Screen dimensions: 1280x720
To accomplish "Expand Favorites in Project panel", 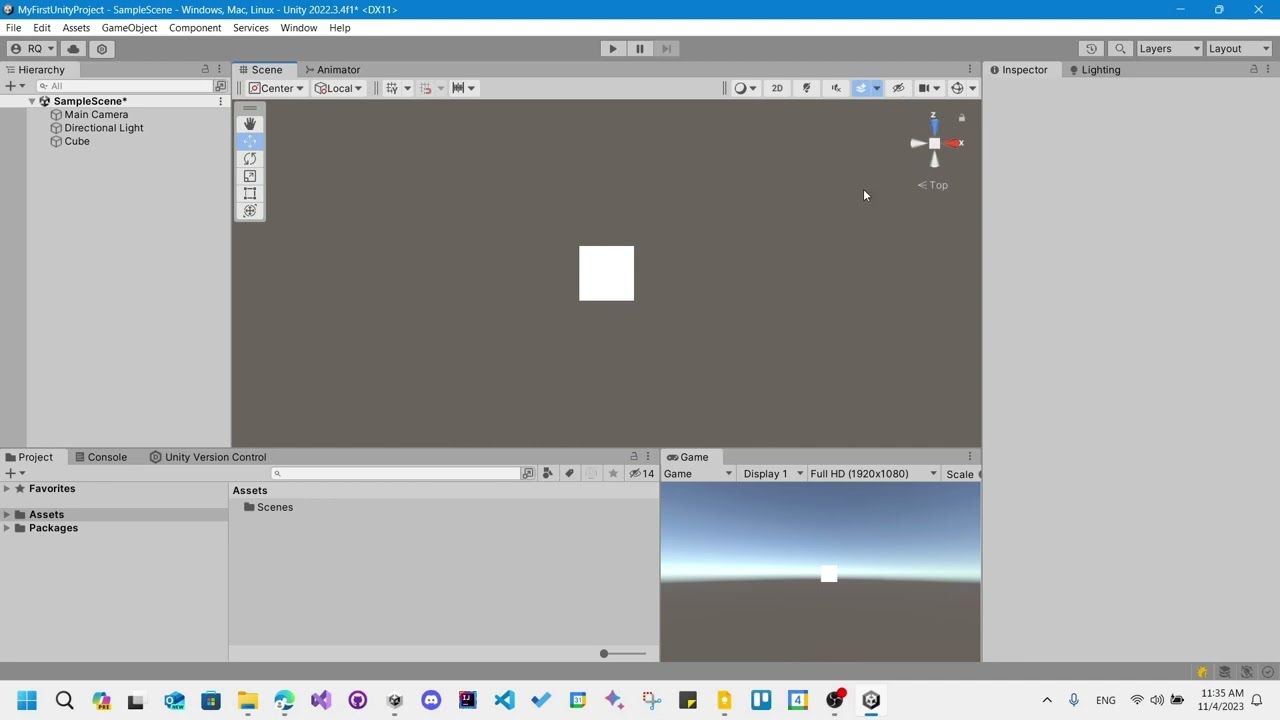I will click(x=7, y=489).
